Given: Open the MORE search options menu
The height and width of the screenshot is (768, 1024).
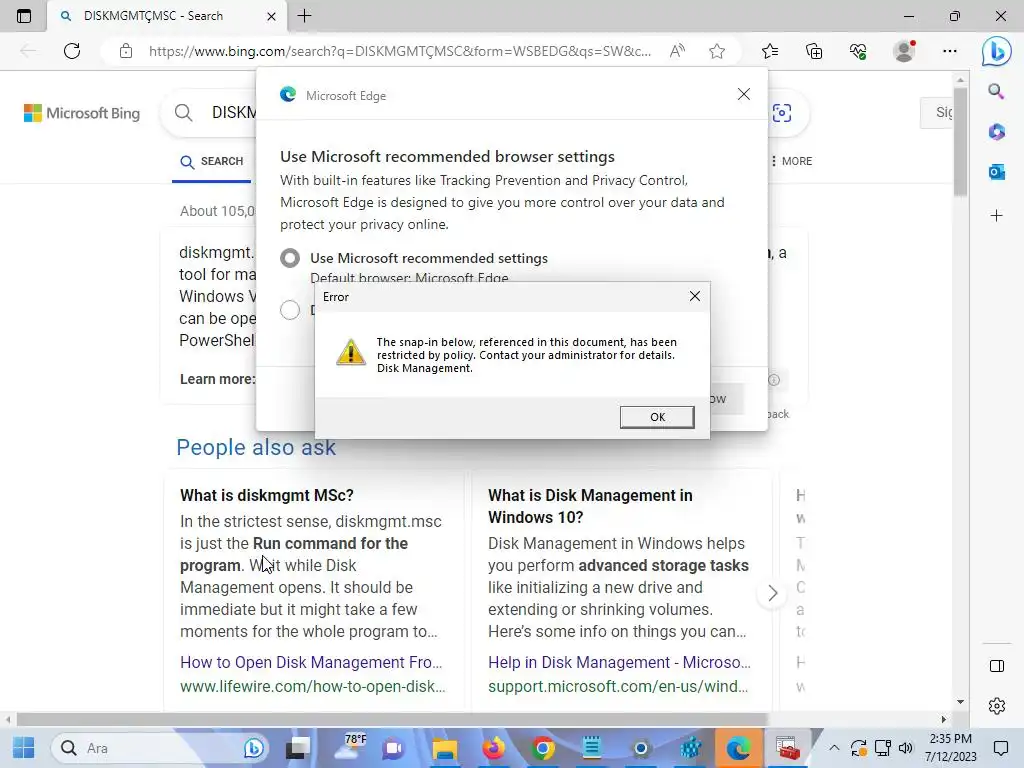Looking at the screenshot, I should point(791,161).
